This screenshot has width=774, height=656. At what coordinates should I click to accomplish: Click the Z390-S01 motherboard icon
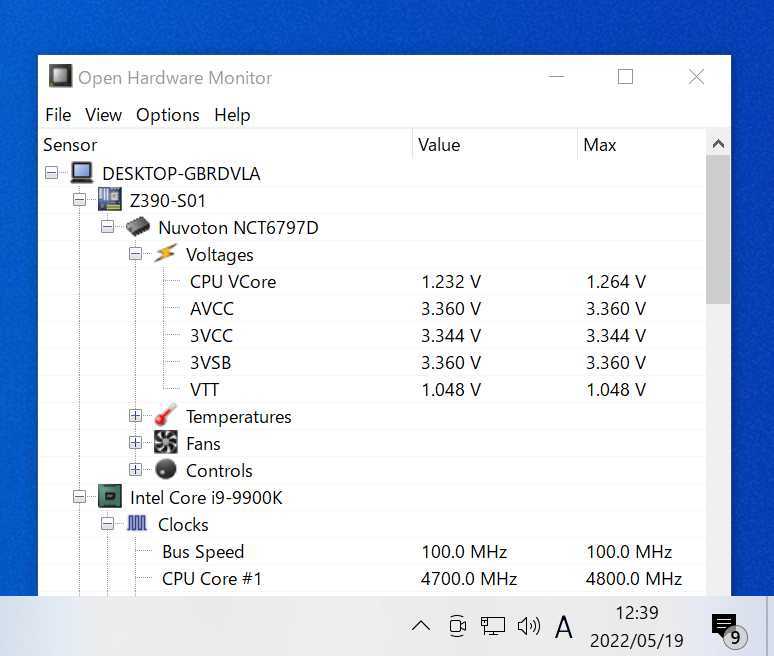pyautogui.click(x=110, y=199)
